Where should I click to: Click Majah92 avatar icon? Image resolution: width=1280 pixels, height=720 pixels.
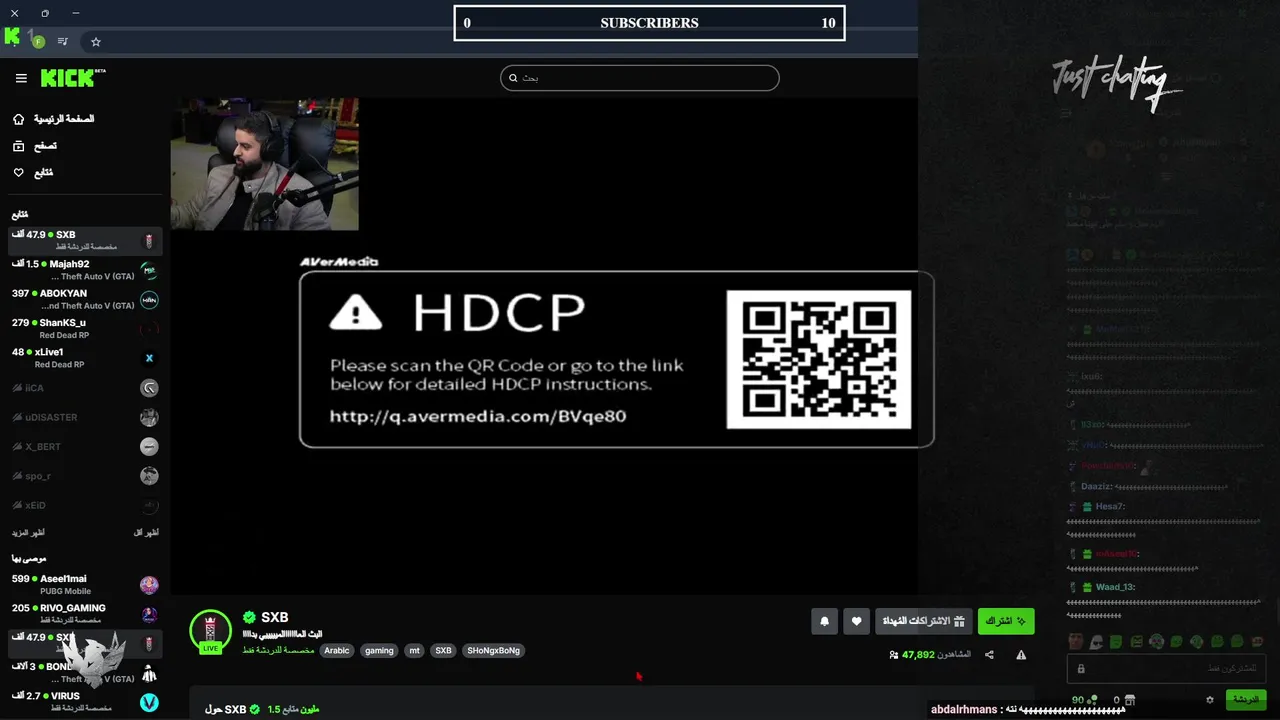149,271
